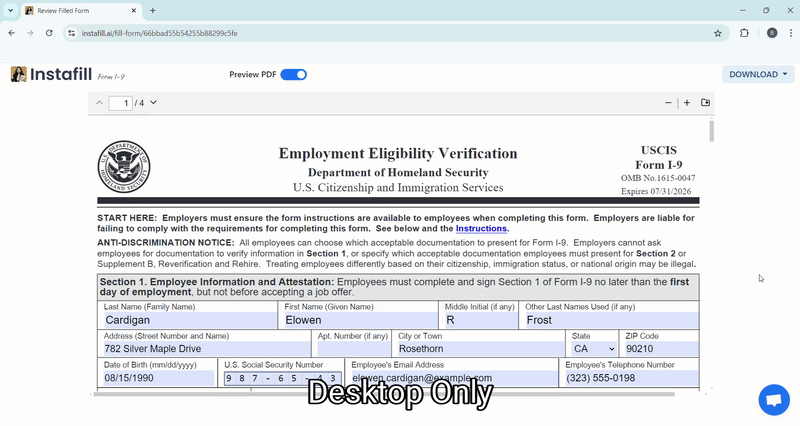This screenshot has height=426, width=800.
Task: Click the Department of Homeland Security seal
Action: pyautogui.click(x=124, y=167)
